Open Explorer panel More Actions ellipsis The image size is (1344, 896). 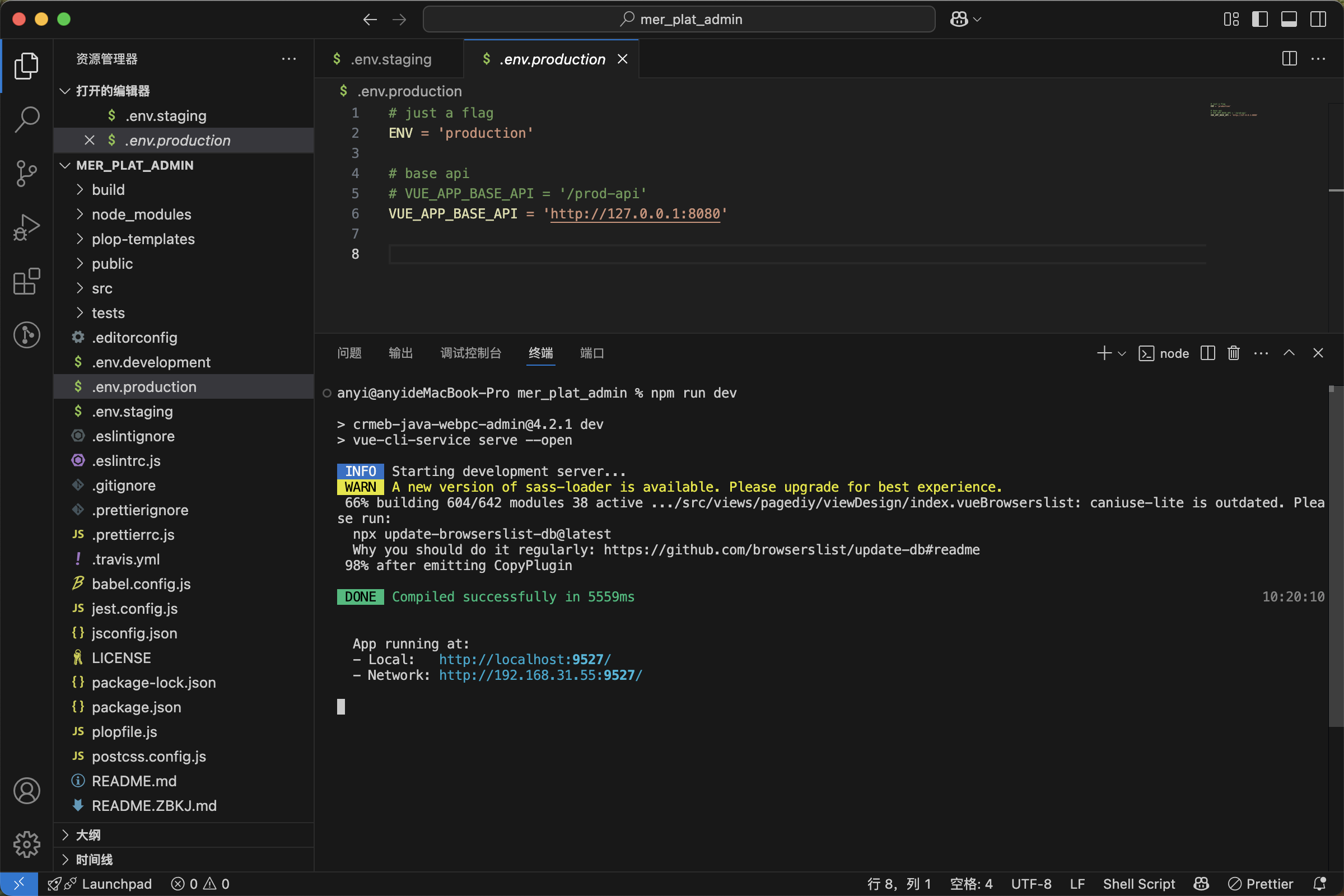(288, 58)
